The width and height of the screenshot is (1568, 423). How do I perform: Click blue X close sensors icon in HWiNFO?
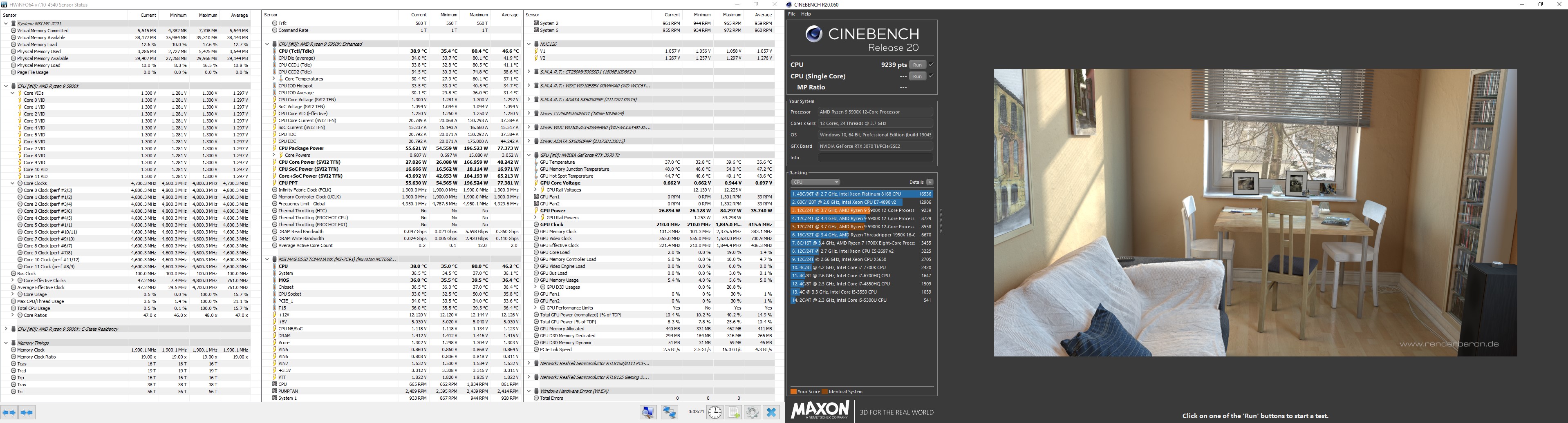tap(771, 412)
